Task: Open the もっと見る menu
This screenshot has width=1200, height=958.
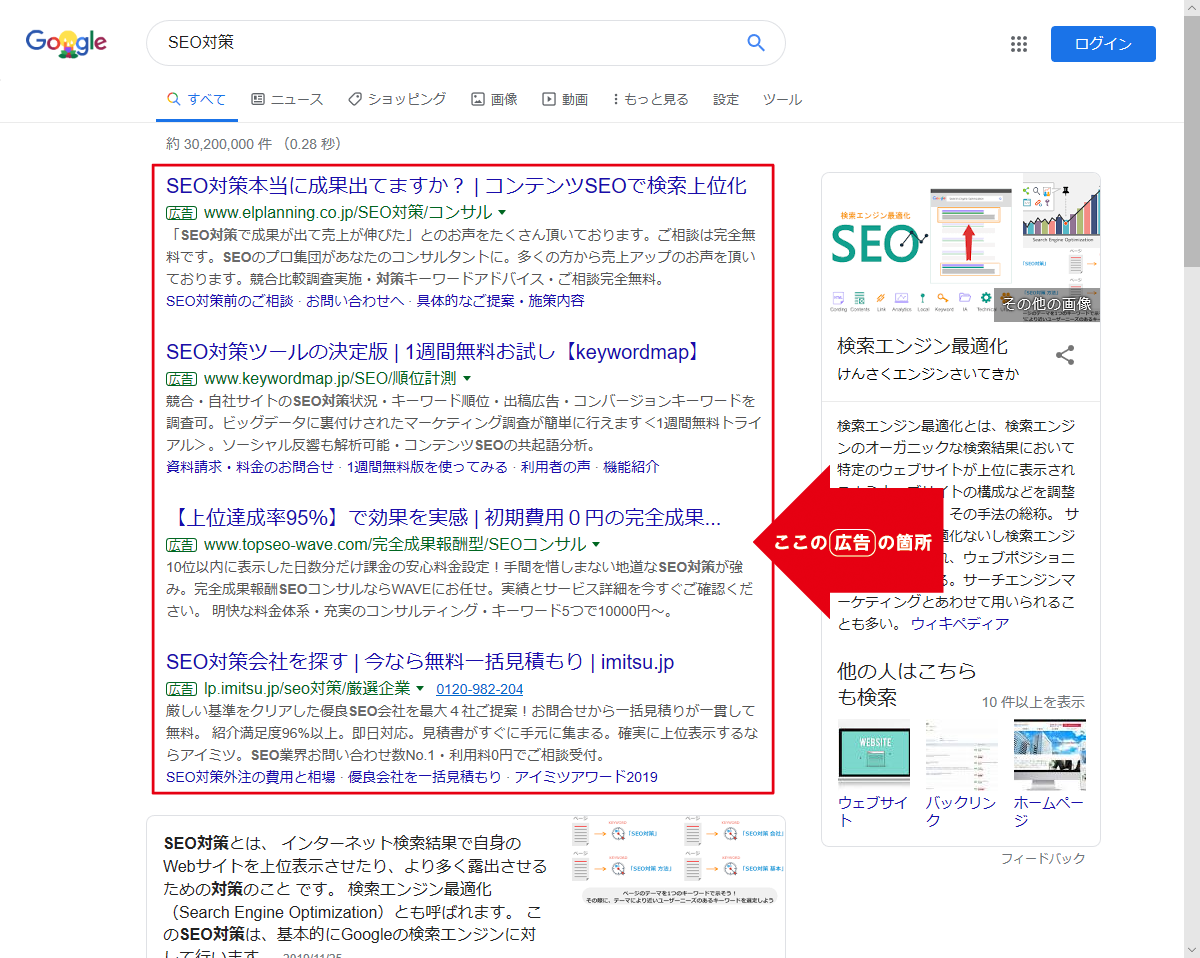Action: tap(650, 99)
